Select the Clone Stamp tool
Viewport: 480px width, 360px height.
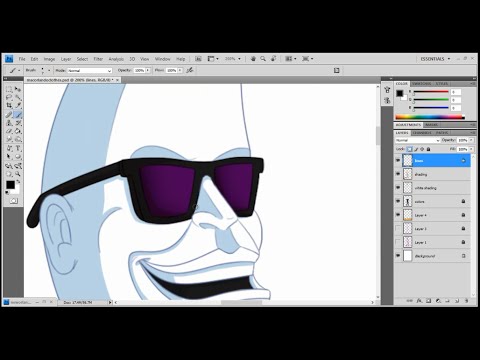point(9,123)
